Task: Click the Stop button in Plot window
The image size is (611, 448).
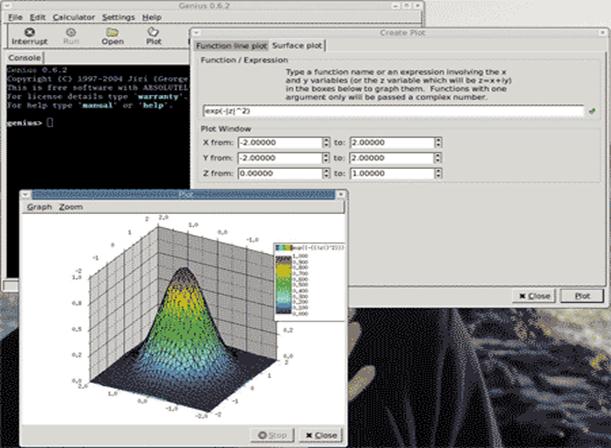Action: tap(272, 435)
